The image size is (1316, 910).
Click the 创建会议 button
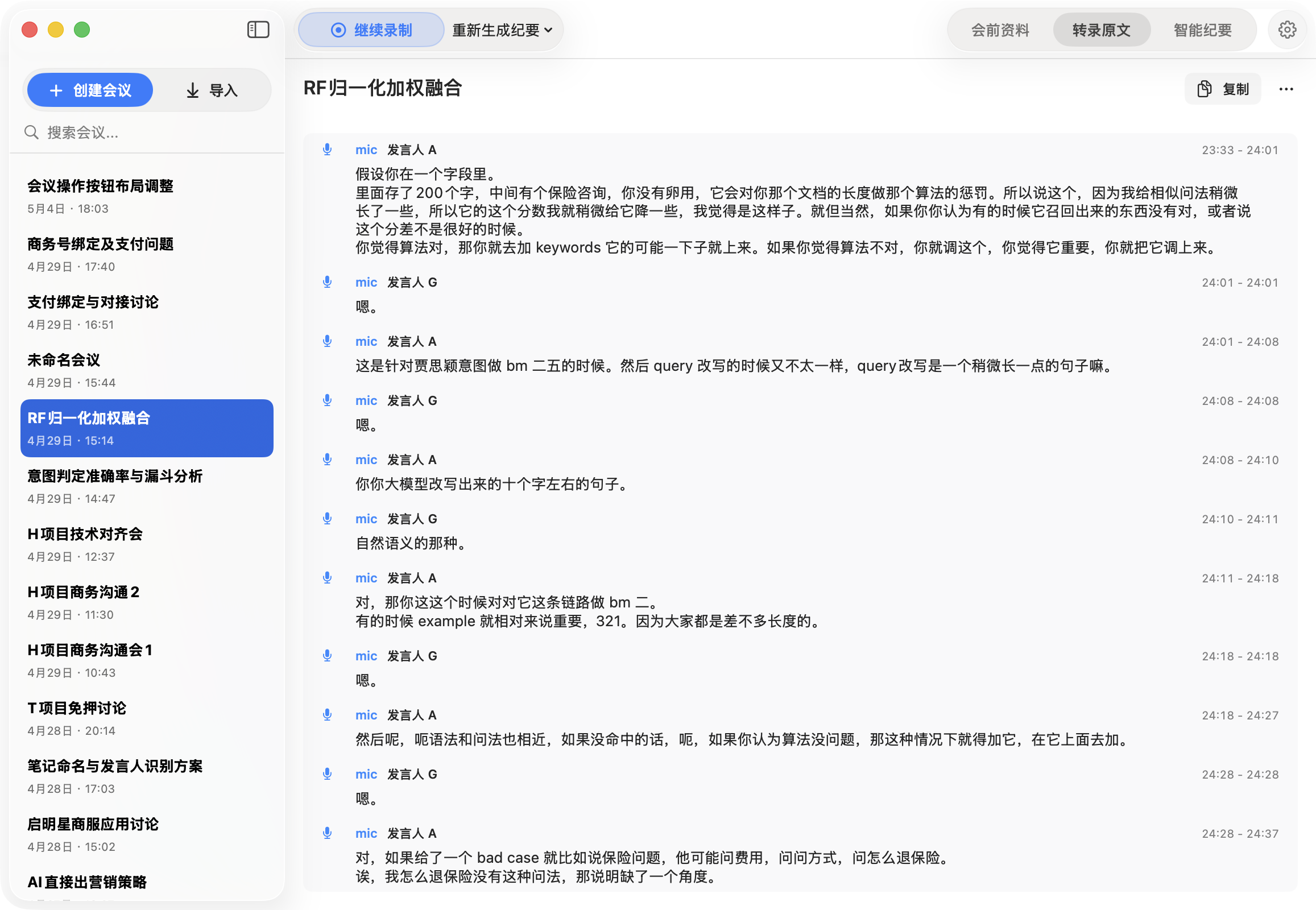tap(90, 90)
